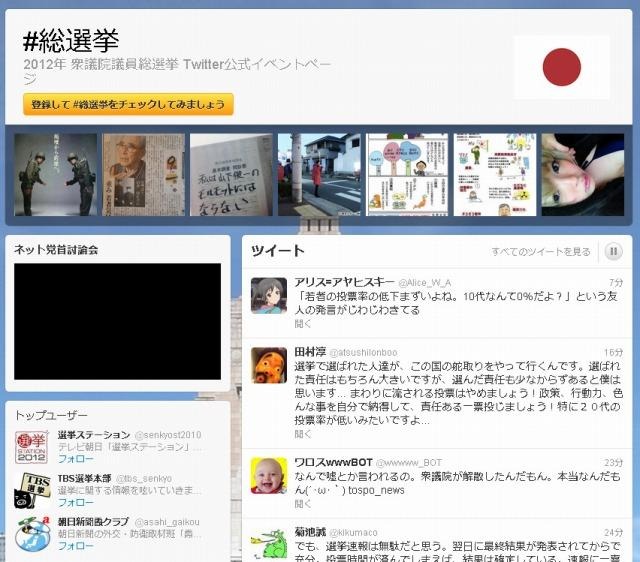Click the 選挙ステーション 2012 logo icon
The width and height of the screenshot is (640, 562).
pos(32,446)
